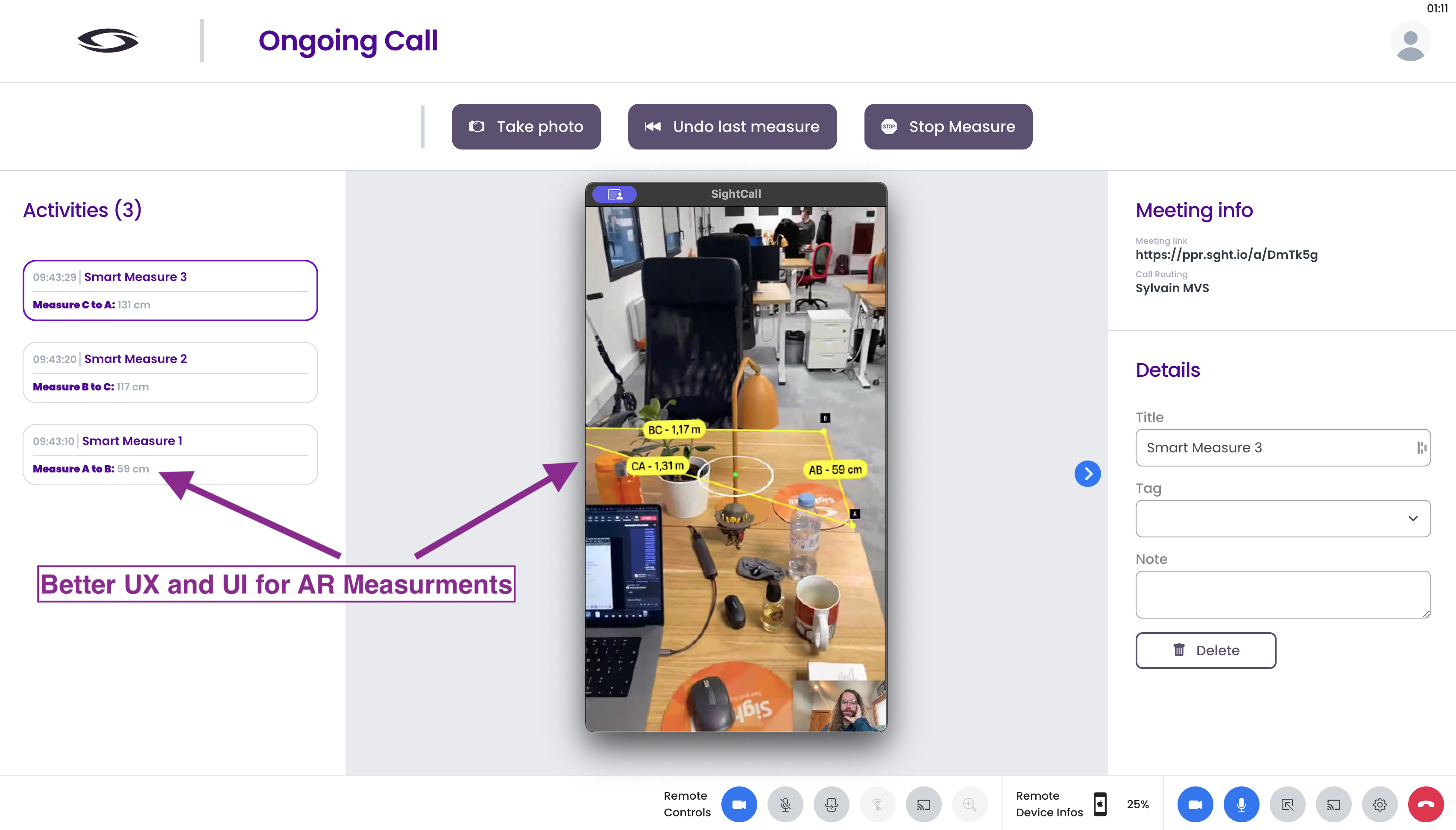Screen dimensions: 1456x830
Task: Toggle the remote camera in Remote Controls
Action: (739, 804)
